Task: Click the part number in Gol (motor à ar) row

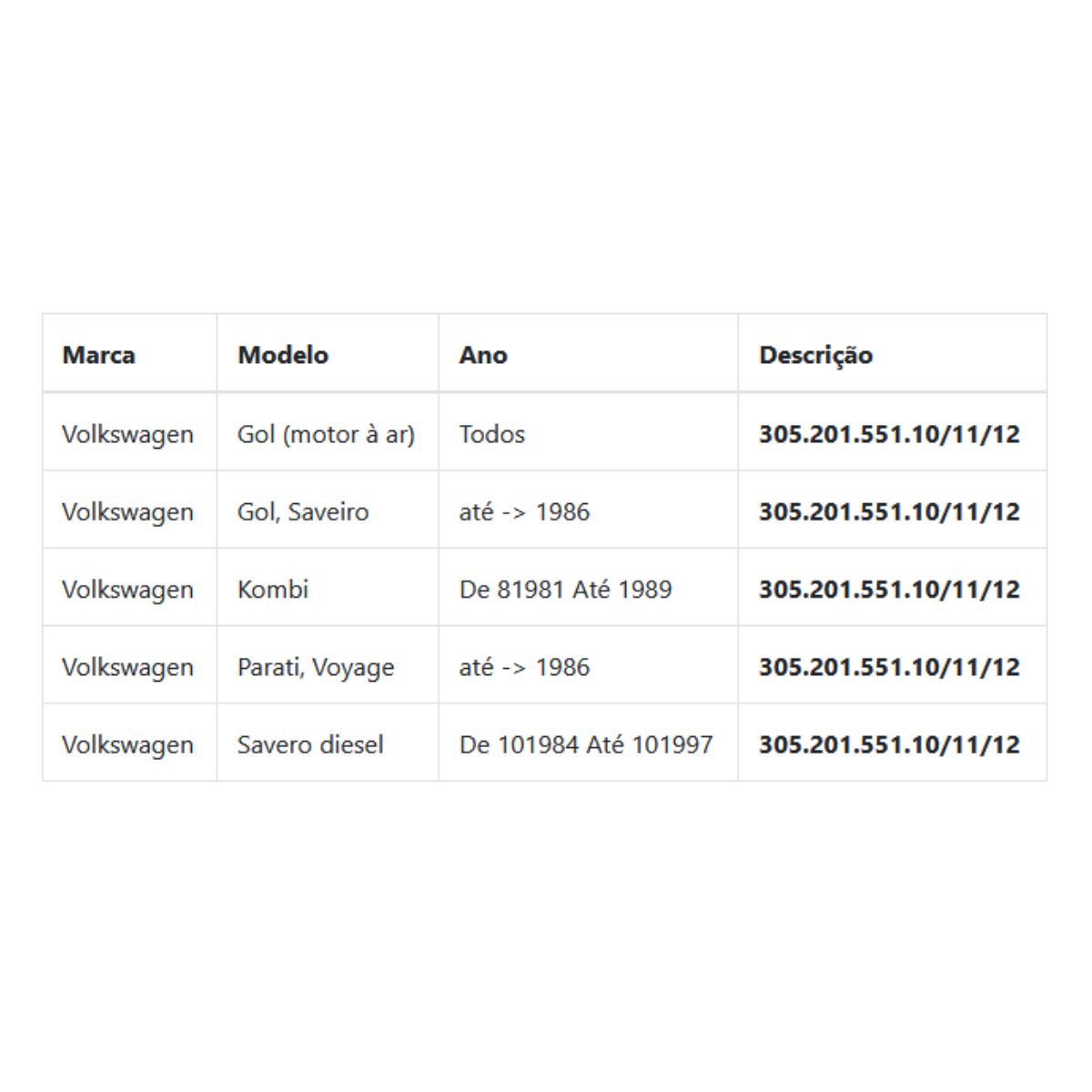Action: [889, 434]
